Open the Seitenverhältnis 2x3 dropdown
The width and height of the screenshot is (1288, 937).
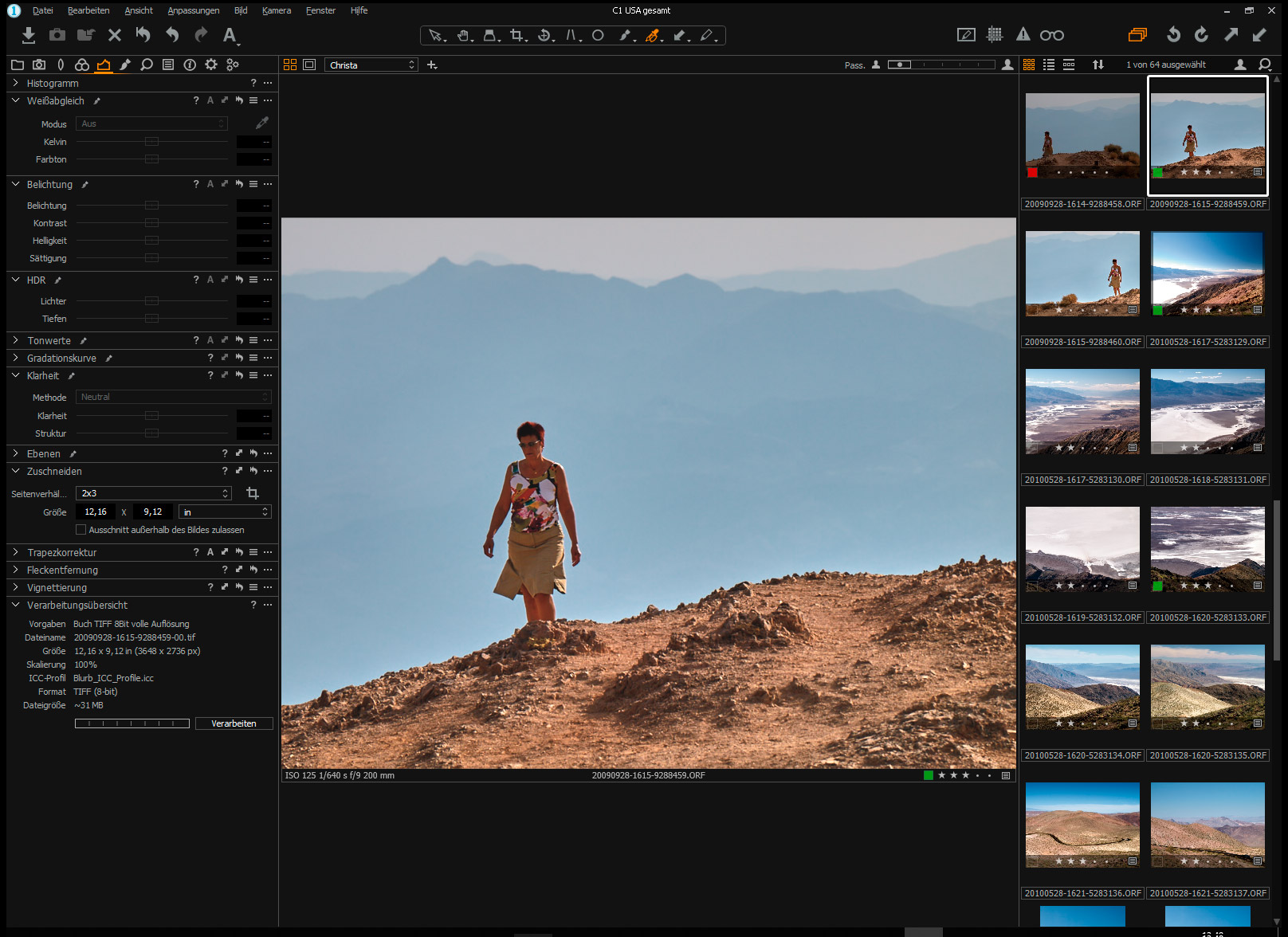click(x=154, y=493)
